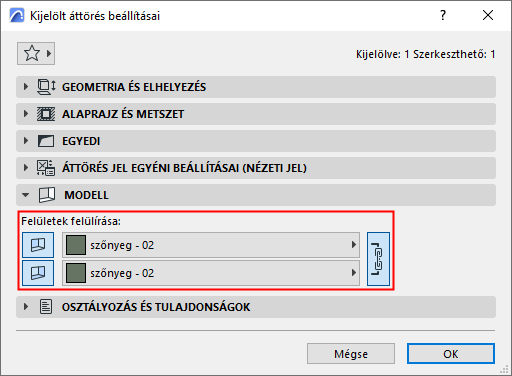Confirm with the OK button
Screen dimensions: 512x376
[451, 354]
